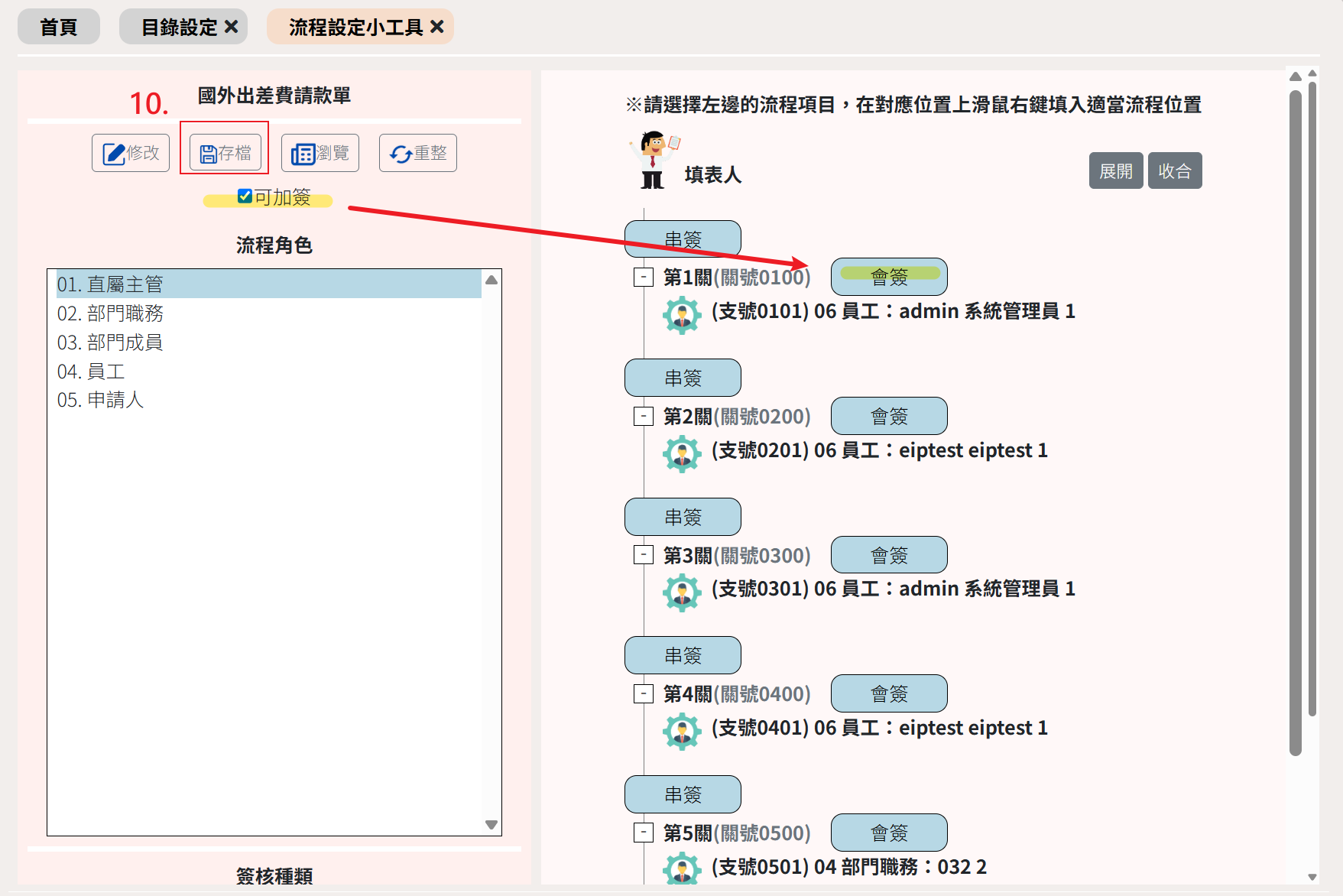Click the 會簽 button beside 第2關
The image size is (1343, 896).
coord(888,416)
